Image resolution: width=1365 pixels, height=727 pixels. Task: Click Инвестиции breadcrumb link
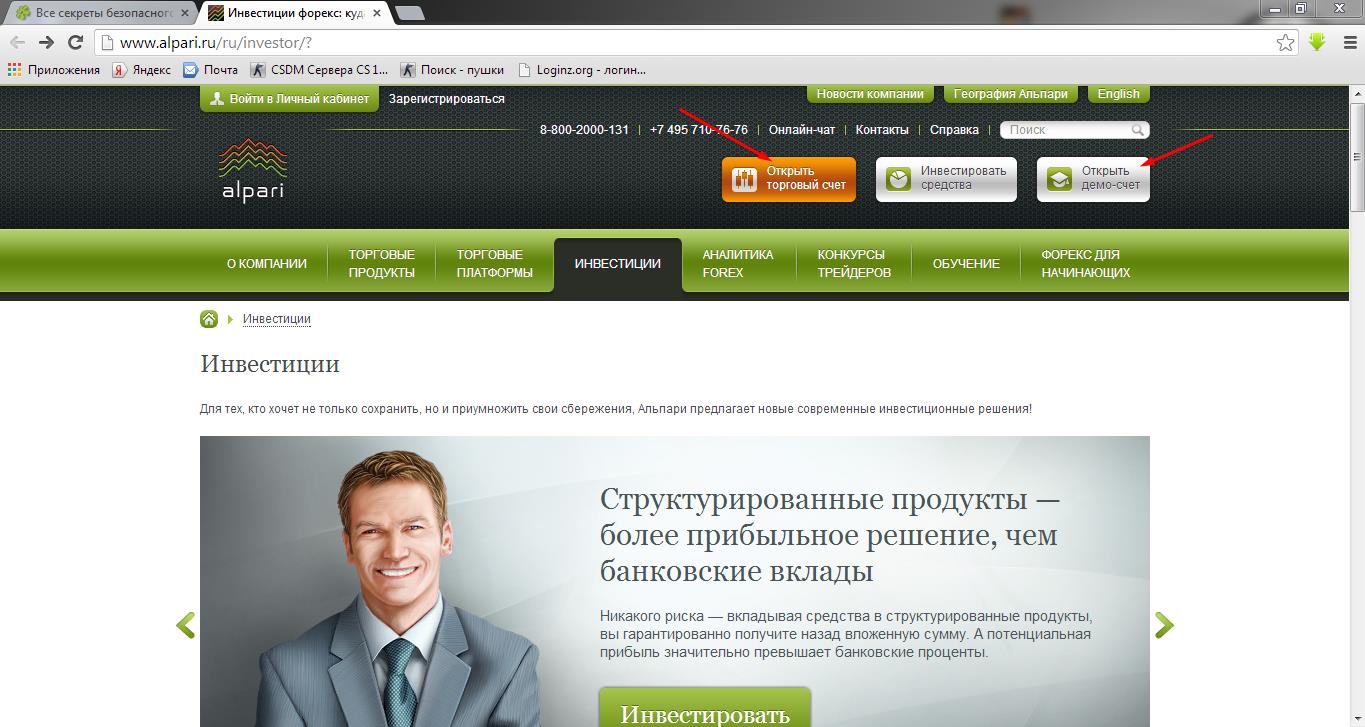(277, 319)
